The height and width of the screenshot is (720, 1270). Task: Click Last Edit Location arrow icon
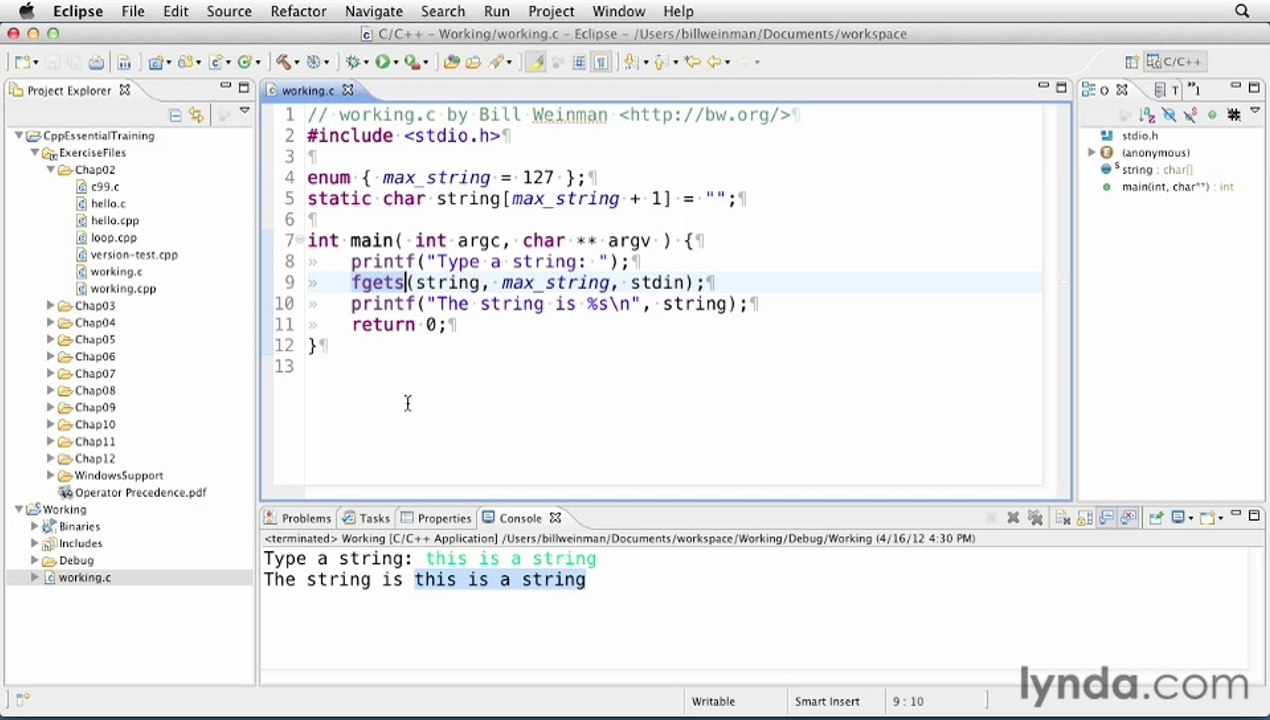point(692,62)
